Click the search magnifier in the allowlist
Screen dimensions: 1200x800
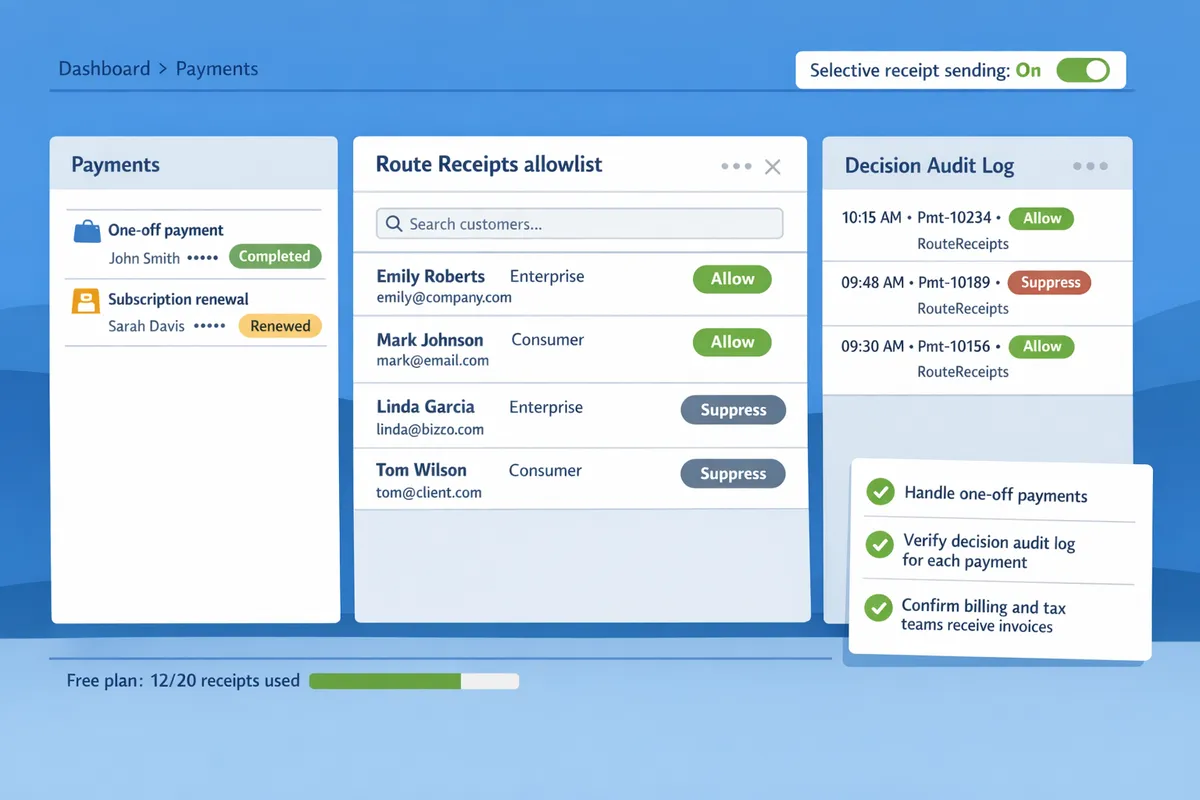[393, 223]
